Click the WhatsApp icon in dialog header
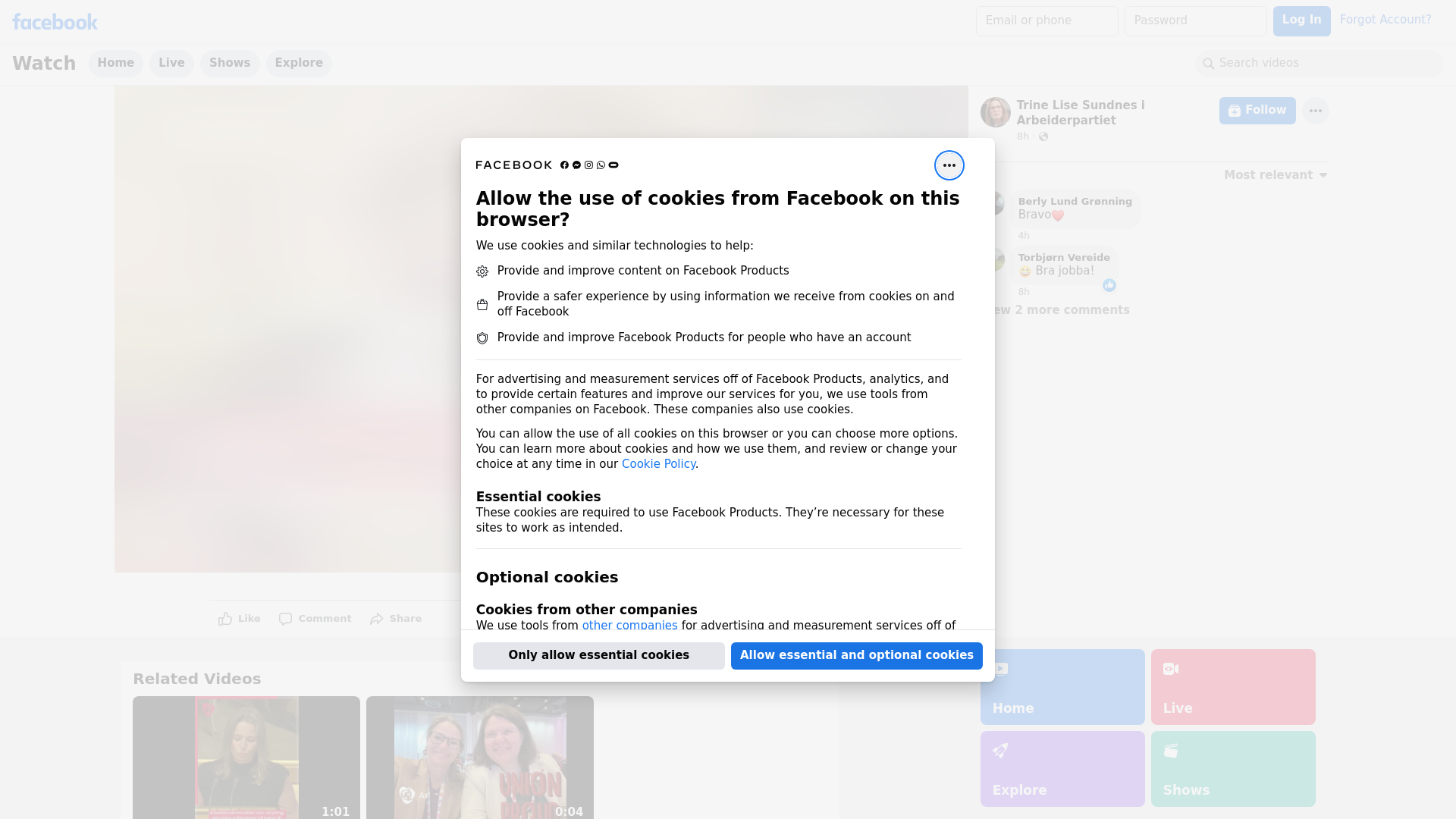This screenshot has height=819, width=1456. (x=601, y=165)
